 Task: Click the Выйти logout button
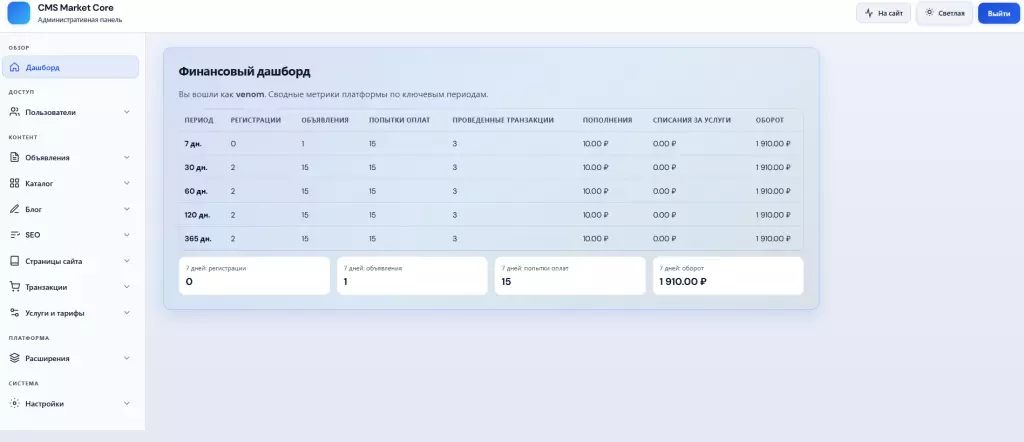(998, 13)
